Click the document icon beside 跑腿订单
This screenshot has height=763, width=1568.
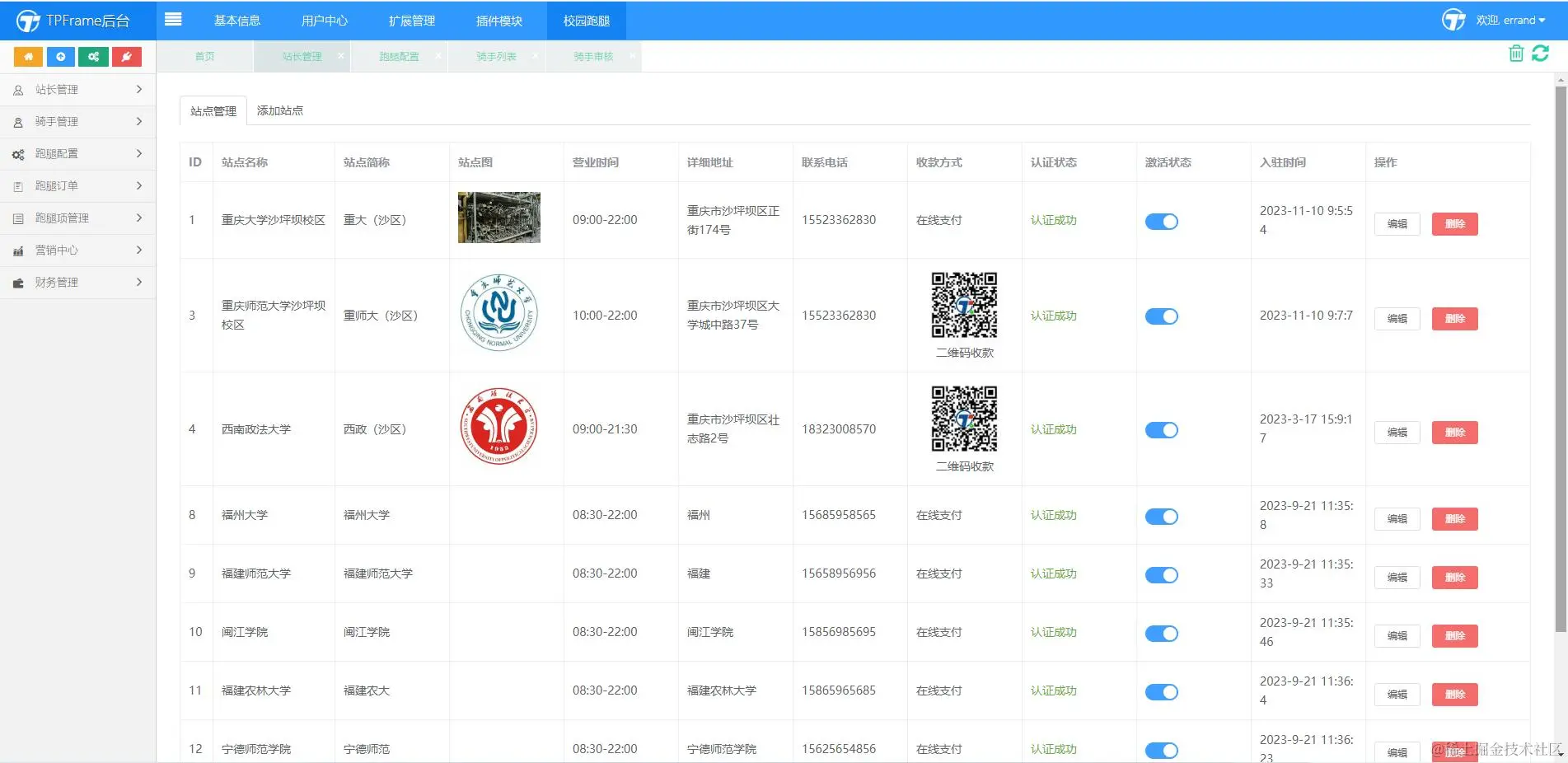pyautogui.click(x=18, y=186)
